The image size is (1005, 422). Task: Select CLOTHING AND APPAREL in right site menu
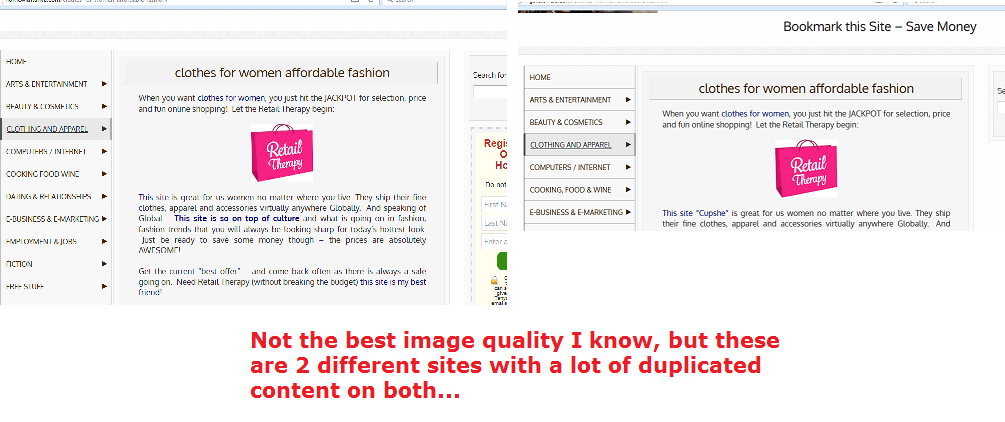click(570, 145)
